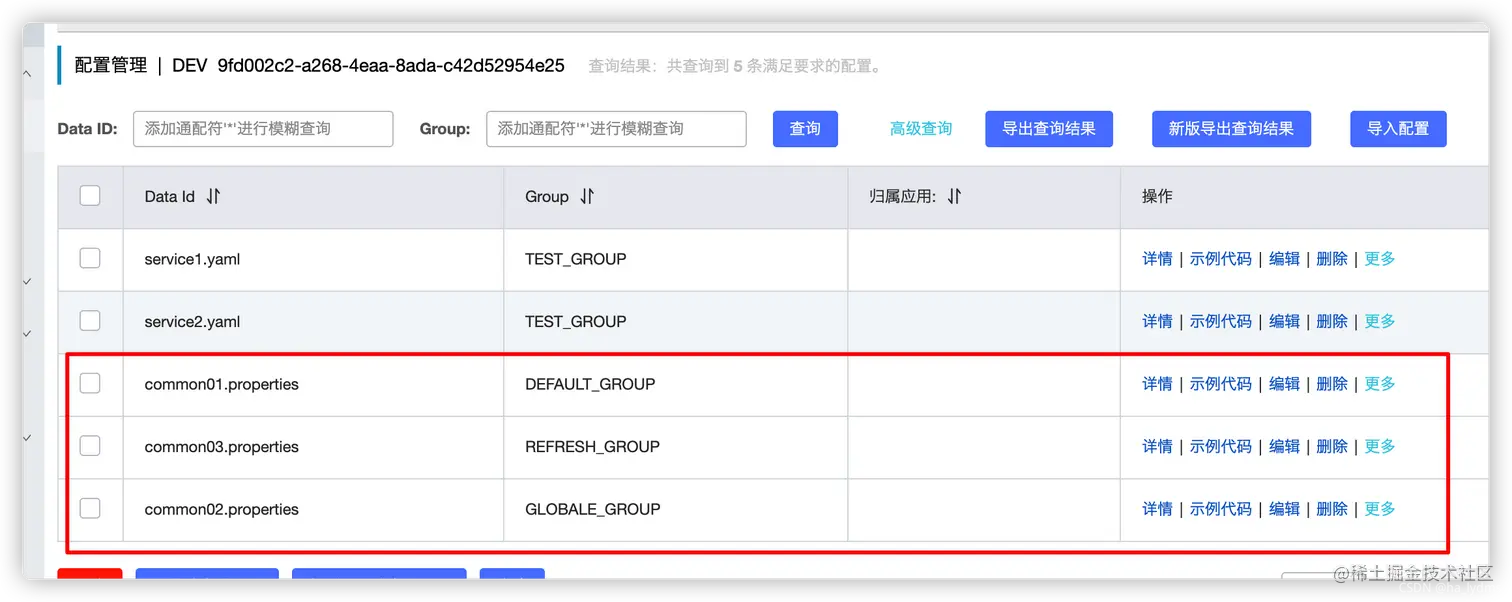
Task: Click 删除 for service1.yaml
Action: tap(1332, 259)
